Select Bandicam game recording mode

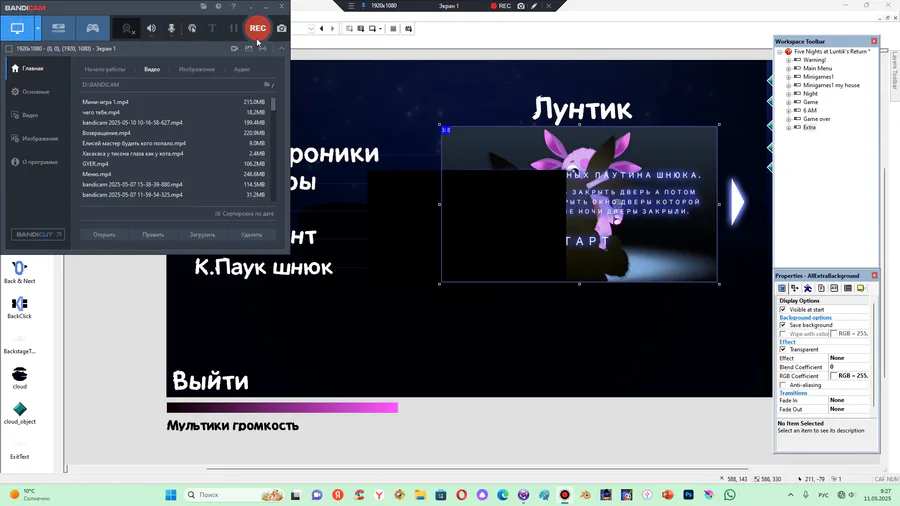coord(92,28)
